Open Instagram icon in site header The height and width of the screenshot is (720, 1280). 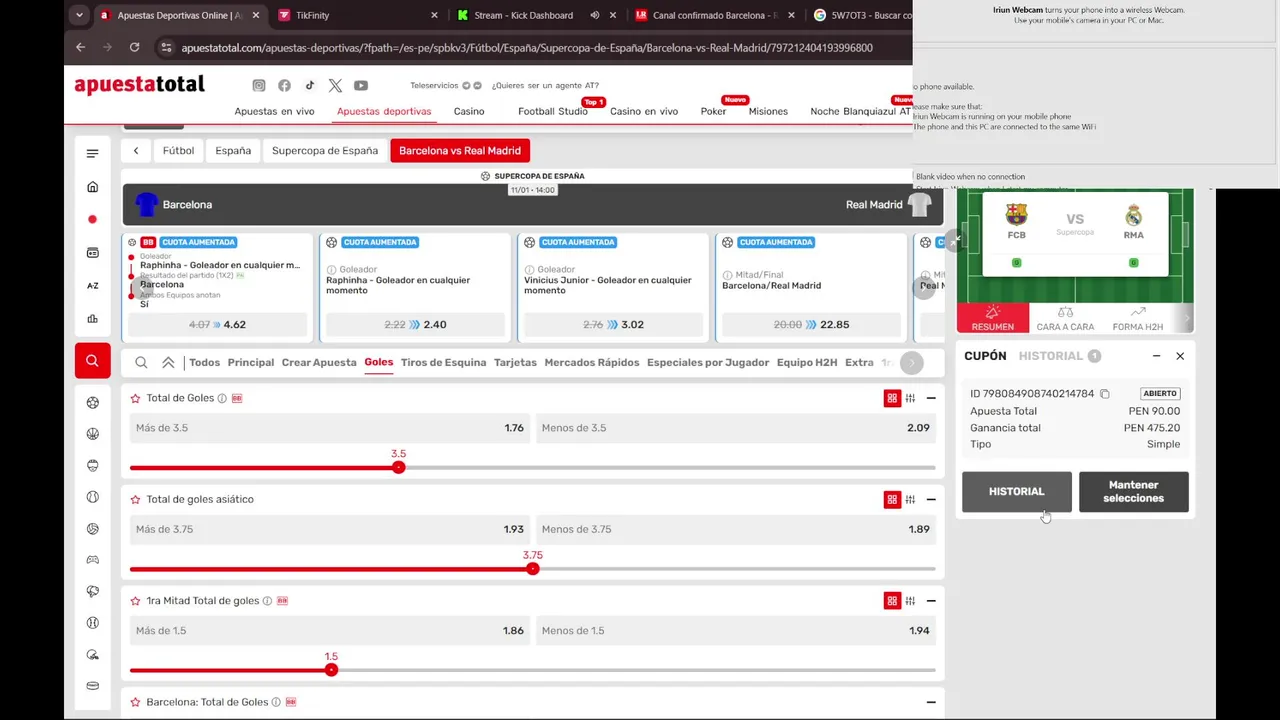pos(259,86)
